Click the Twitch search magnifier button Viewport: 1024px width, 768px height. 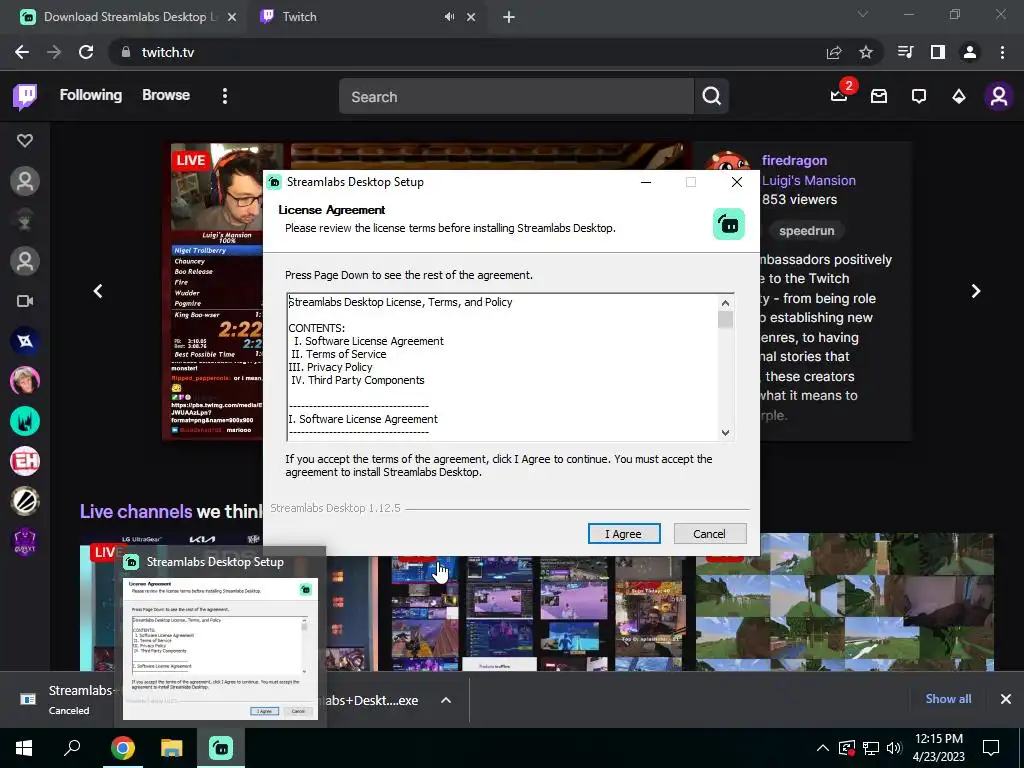point(712,97)
